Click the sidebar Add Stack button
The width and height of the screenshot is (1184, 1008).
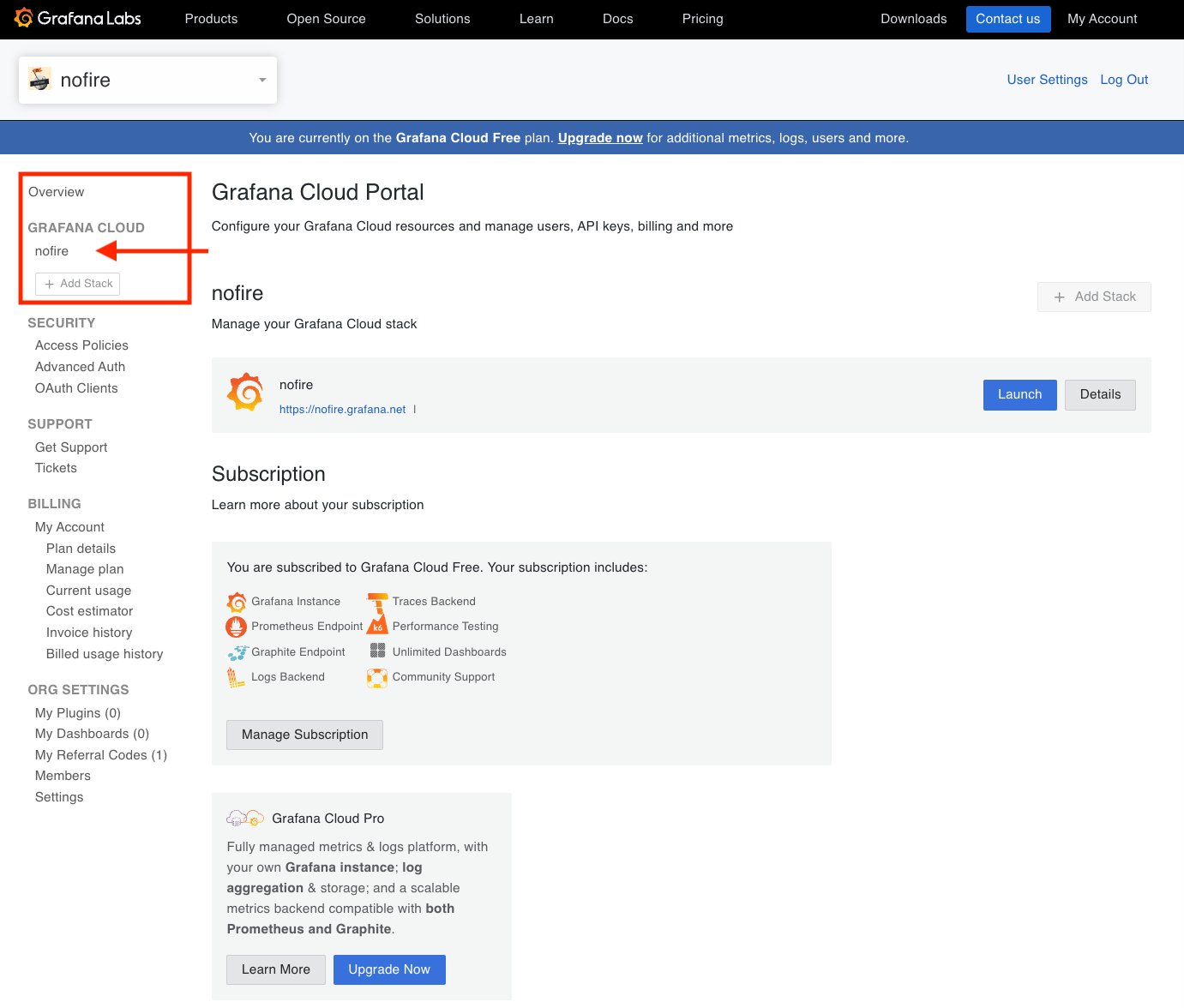(x=78, y=284)
